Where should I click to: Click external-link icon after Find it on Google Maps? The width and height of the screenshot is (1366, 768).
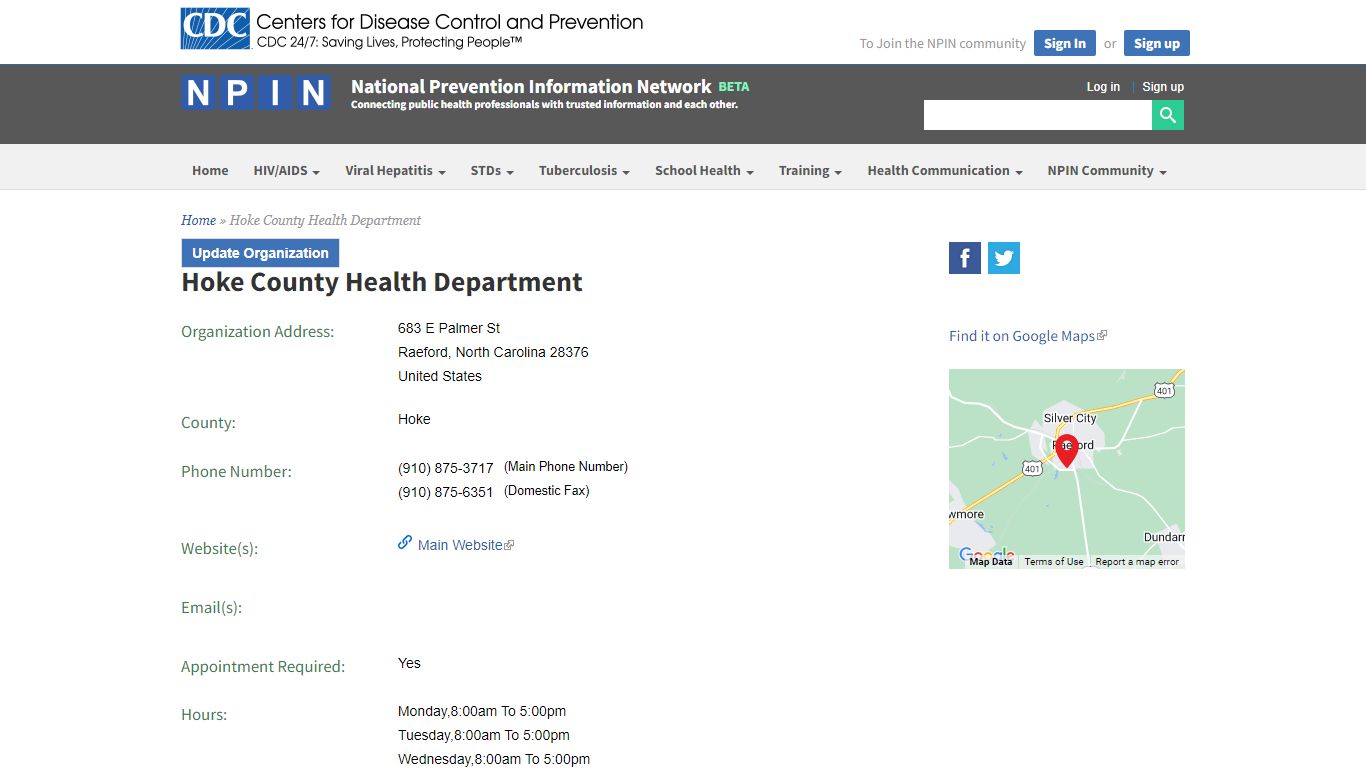coord(1102,336)
